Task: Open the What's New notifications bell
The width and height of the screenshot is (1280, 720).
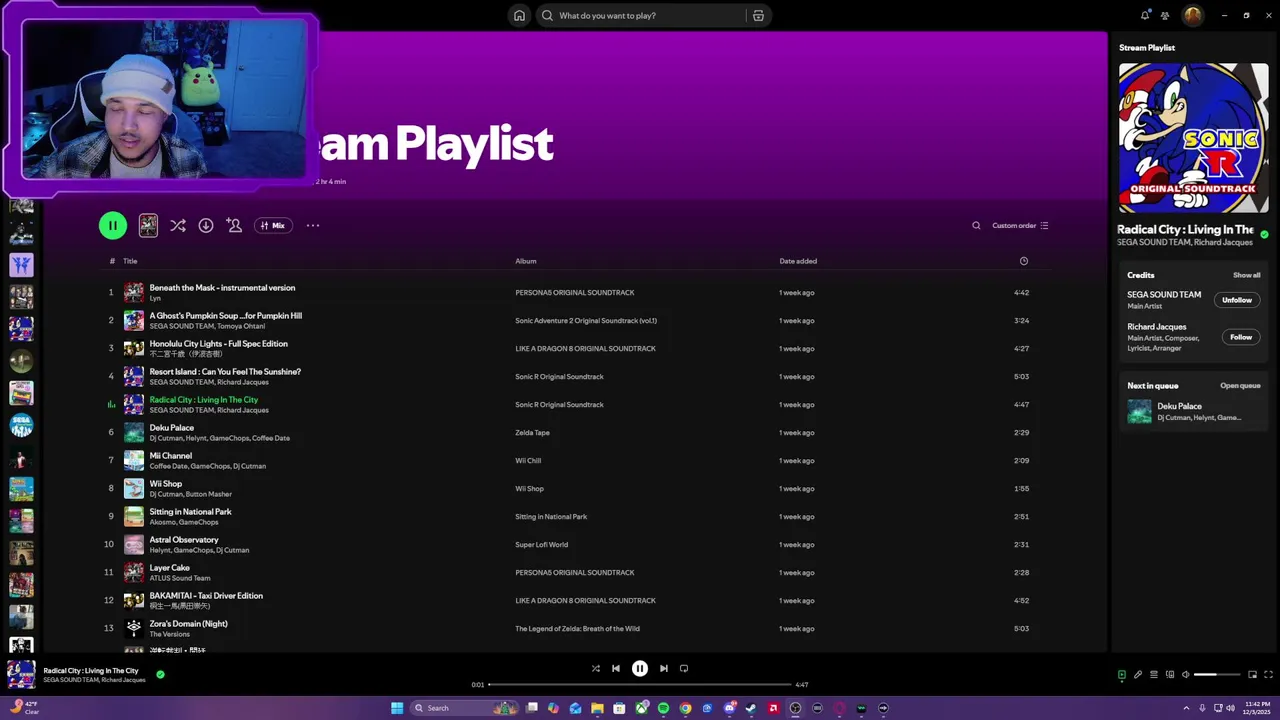Action: (1145, 15)
